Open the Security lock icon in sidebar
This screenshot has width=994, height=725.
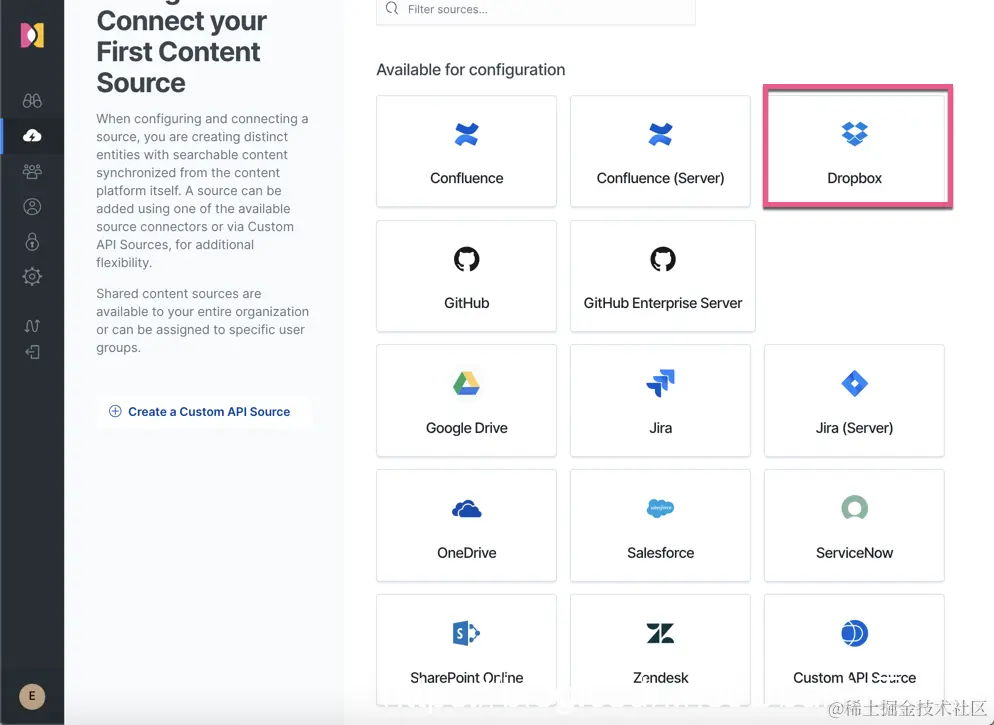tap(32, 241)
